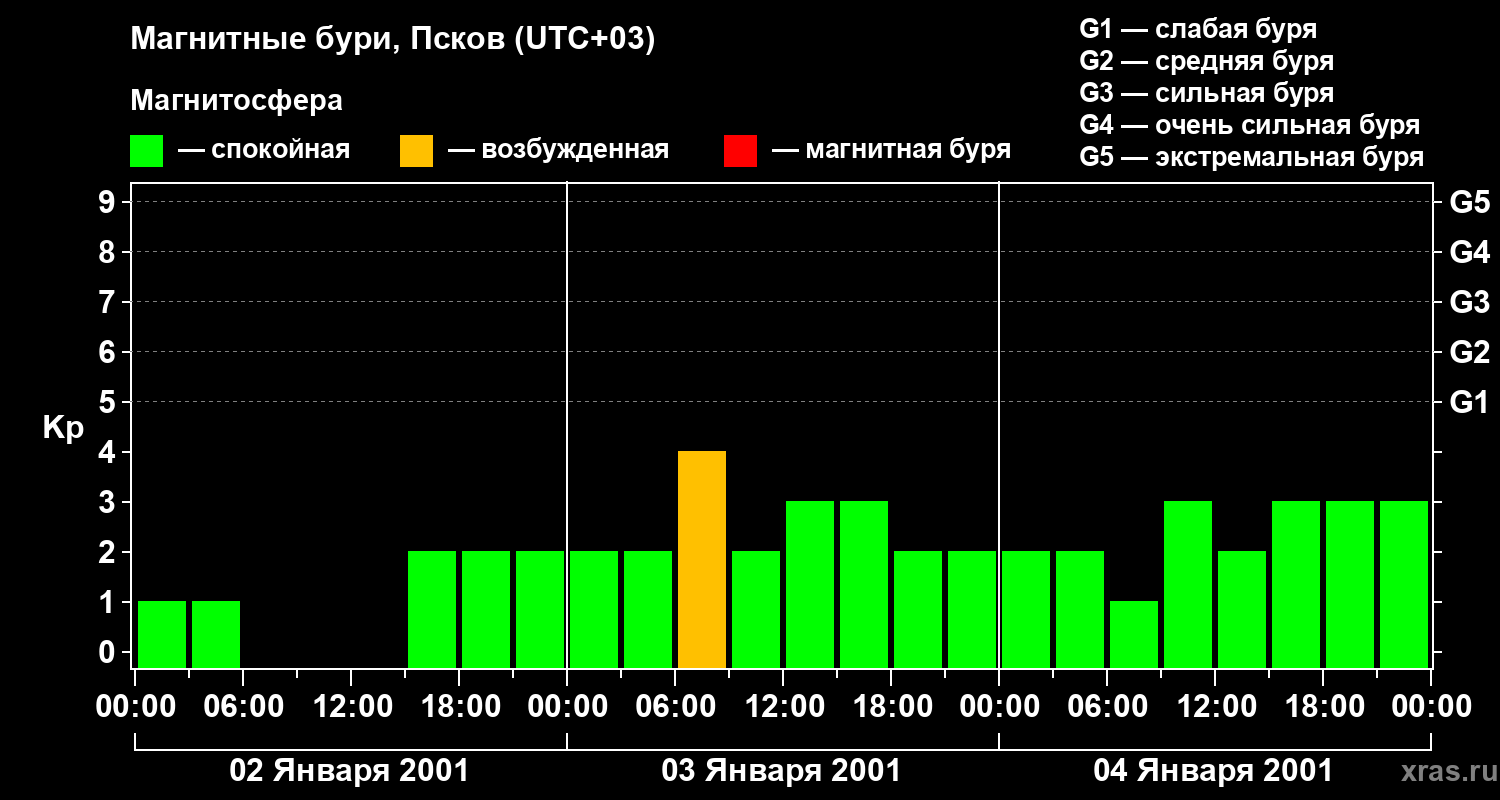Select the orange Kp 4 bar
1500x800 pixels.
702,560
